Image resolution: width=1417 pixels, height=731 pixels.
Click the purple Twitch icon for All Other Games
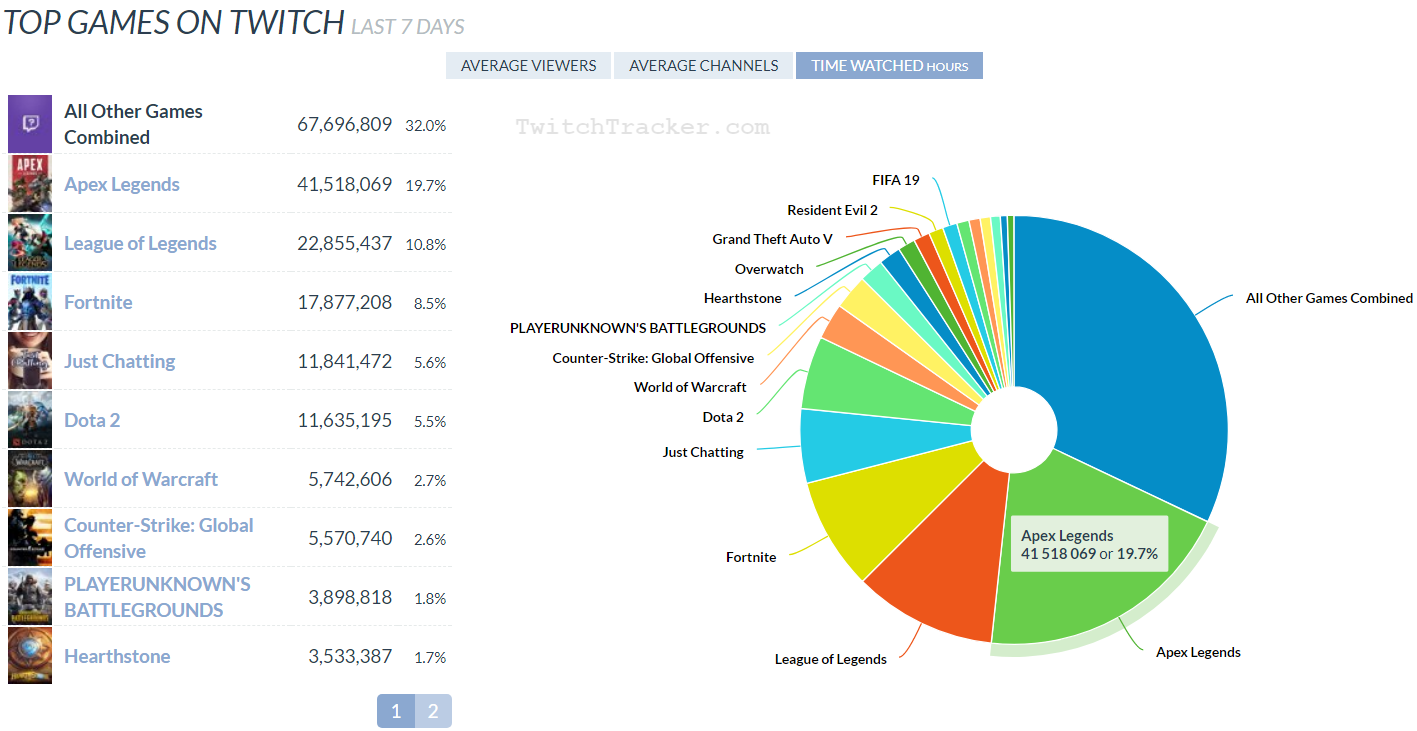pos(30,124)
